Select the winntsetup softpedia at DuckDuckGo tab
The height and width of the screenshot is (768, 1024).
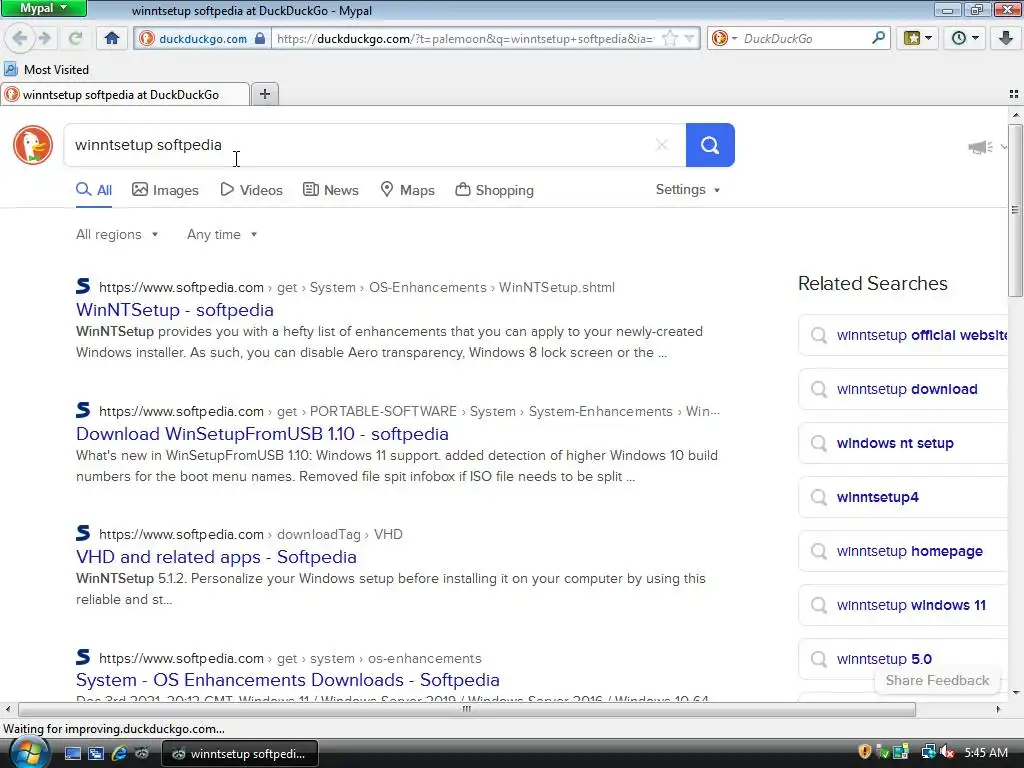tap(124, 95)
